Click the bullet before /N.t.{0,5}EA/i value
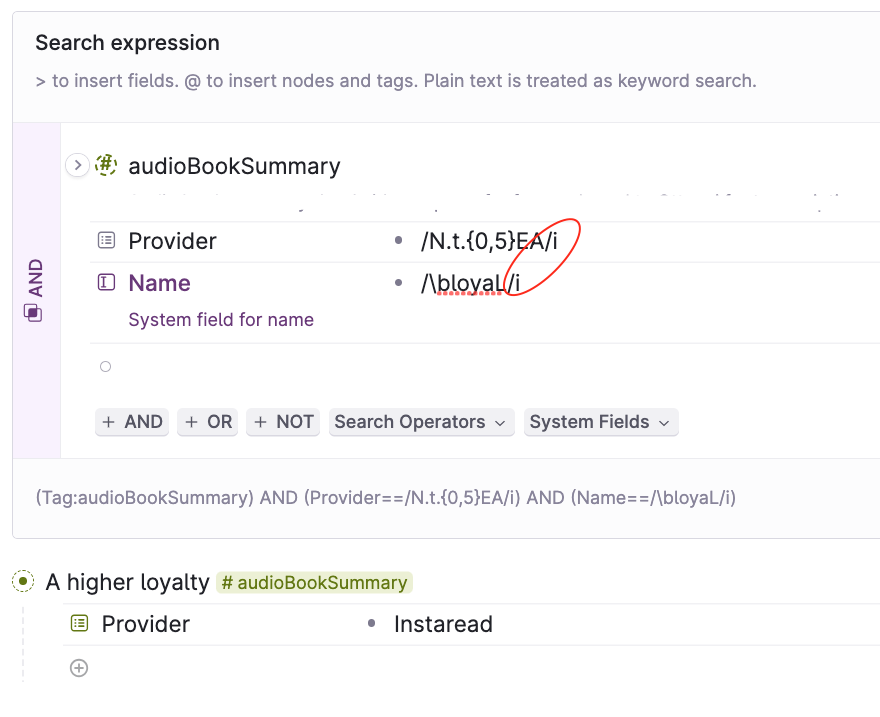 pos(398,241)
